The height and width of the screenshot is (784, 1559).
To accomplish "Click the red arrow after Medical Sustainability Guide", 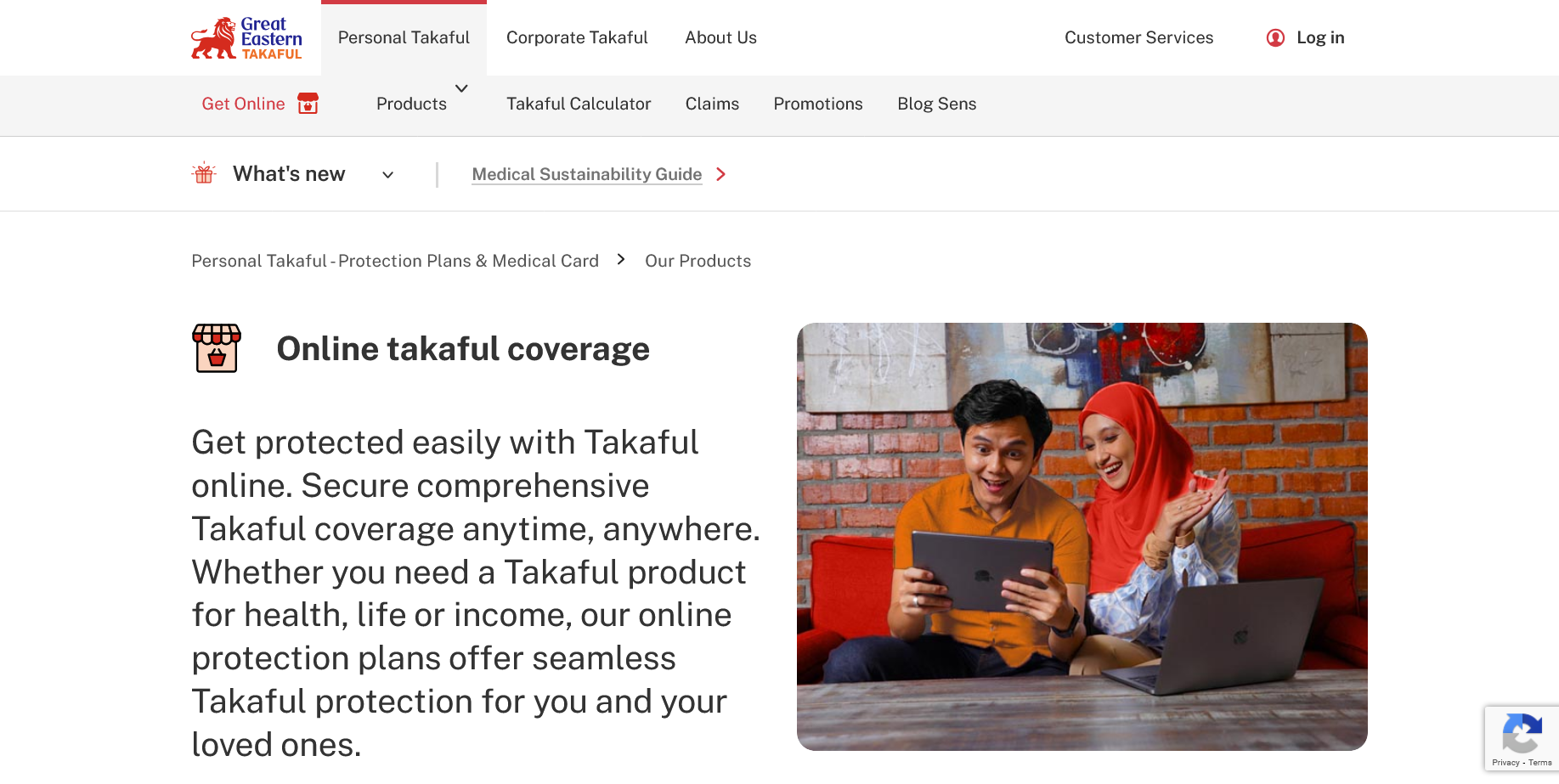I will [x=720, y=174].
